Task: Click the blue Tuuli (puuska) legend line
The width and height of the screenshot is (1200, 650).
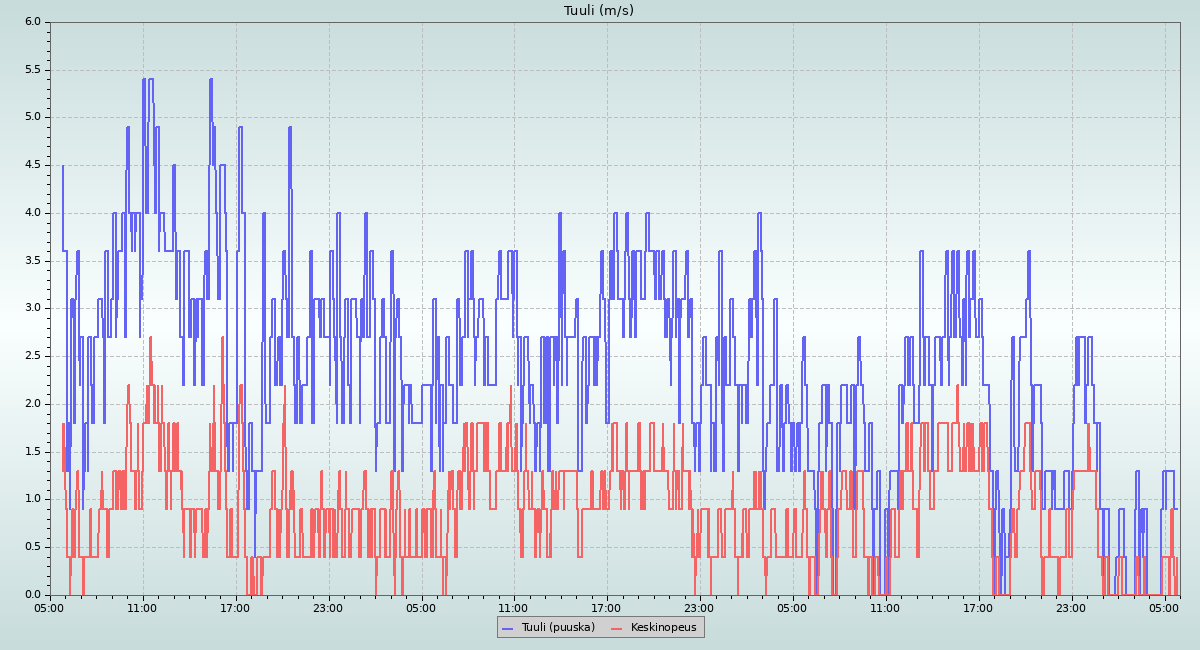Action: coord(507,628)
